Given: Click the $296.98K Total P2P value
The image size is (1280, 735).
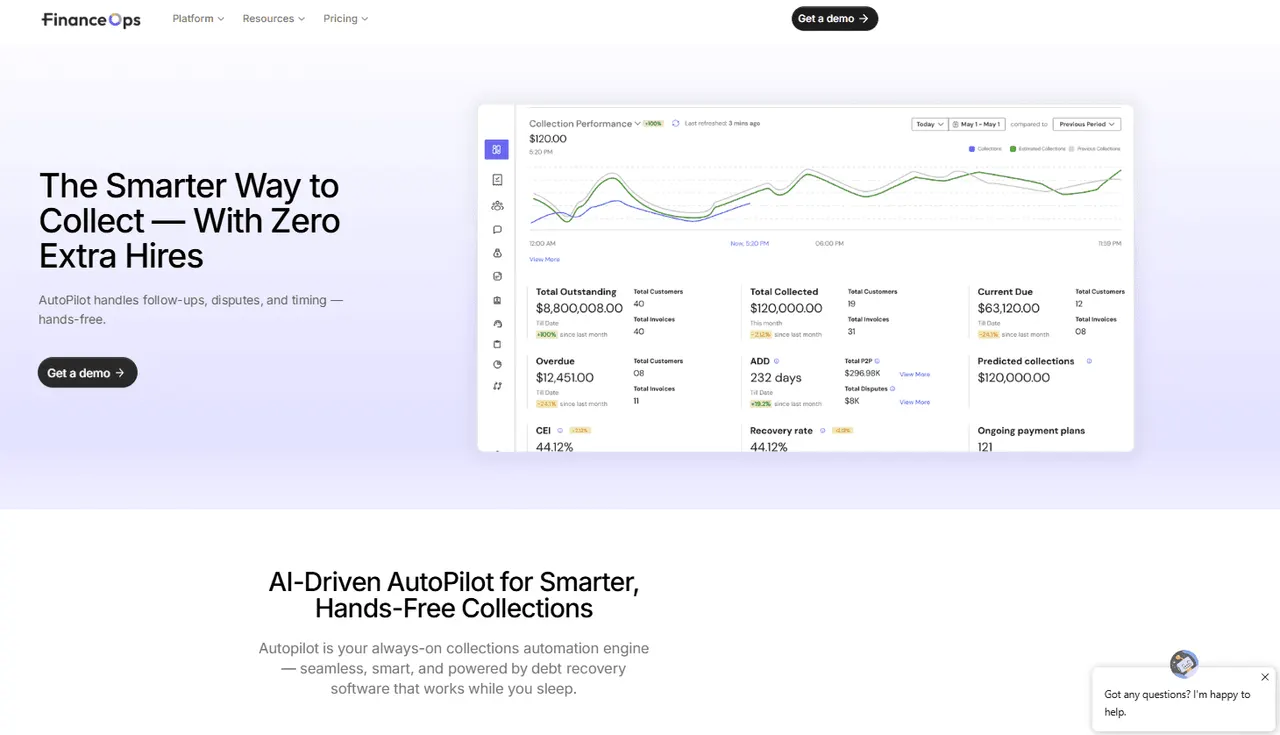Looking at the screenshot, I should coord(862,373).
